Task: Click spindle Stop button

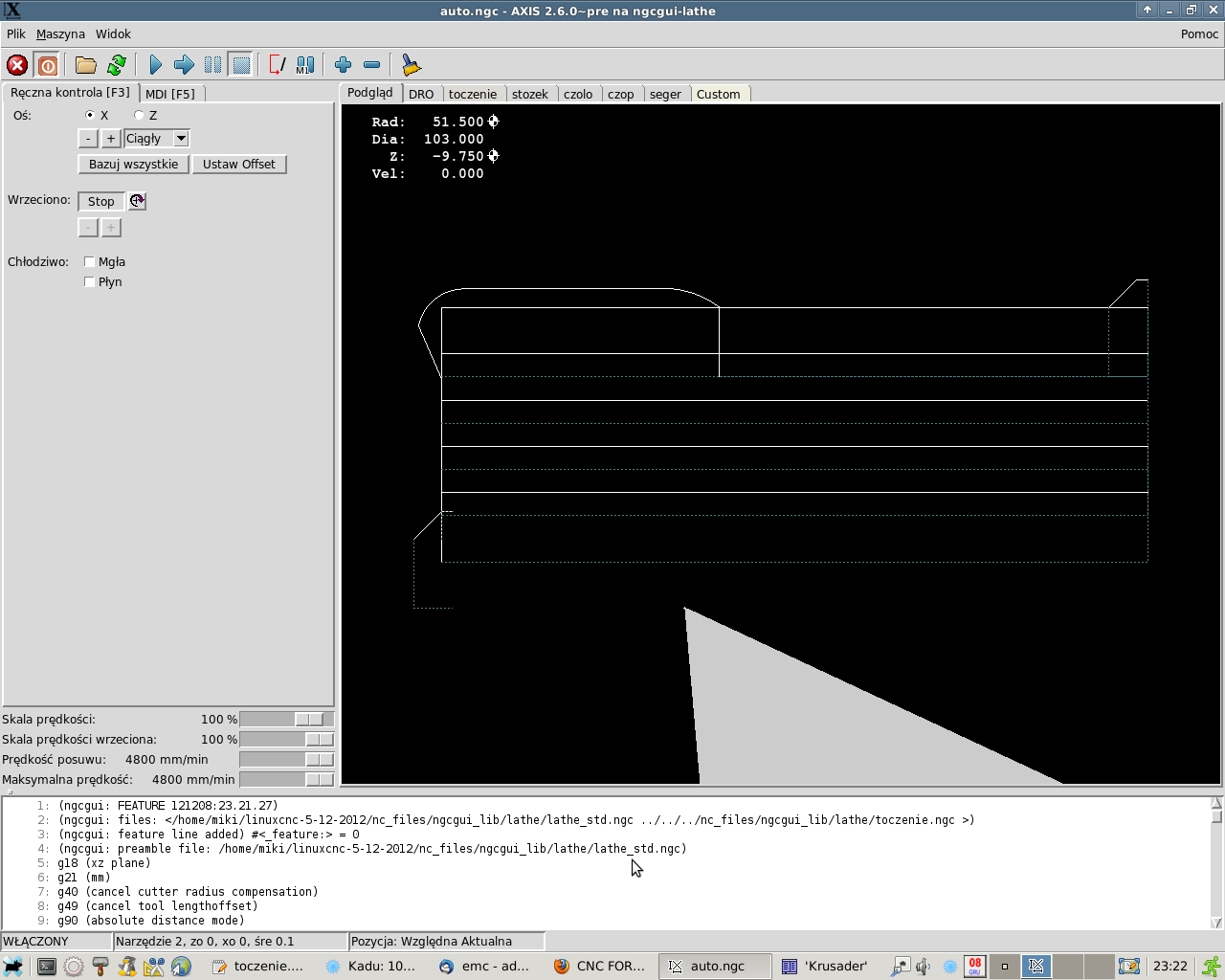Action: 100,201
